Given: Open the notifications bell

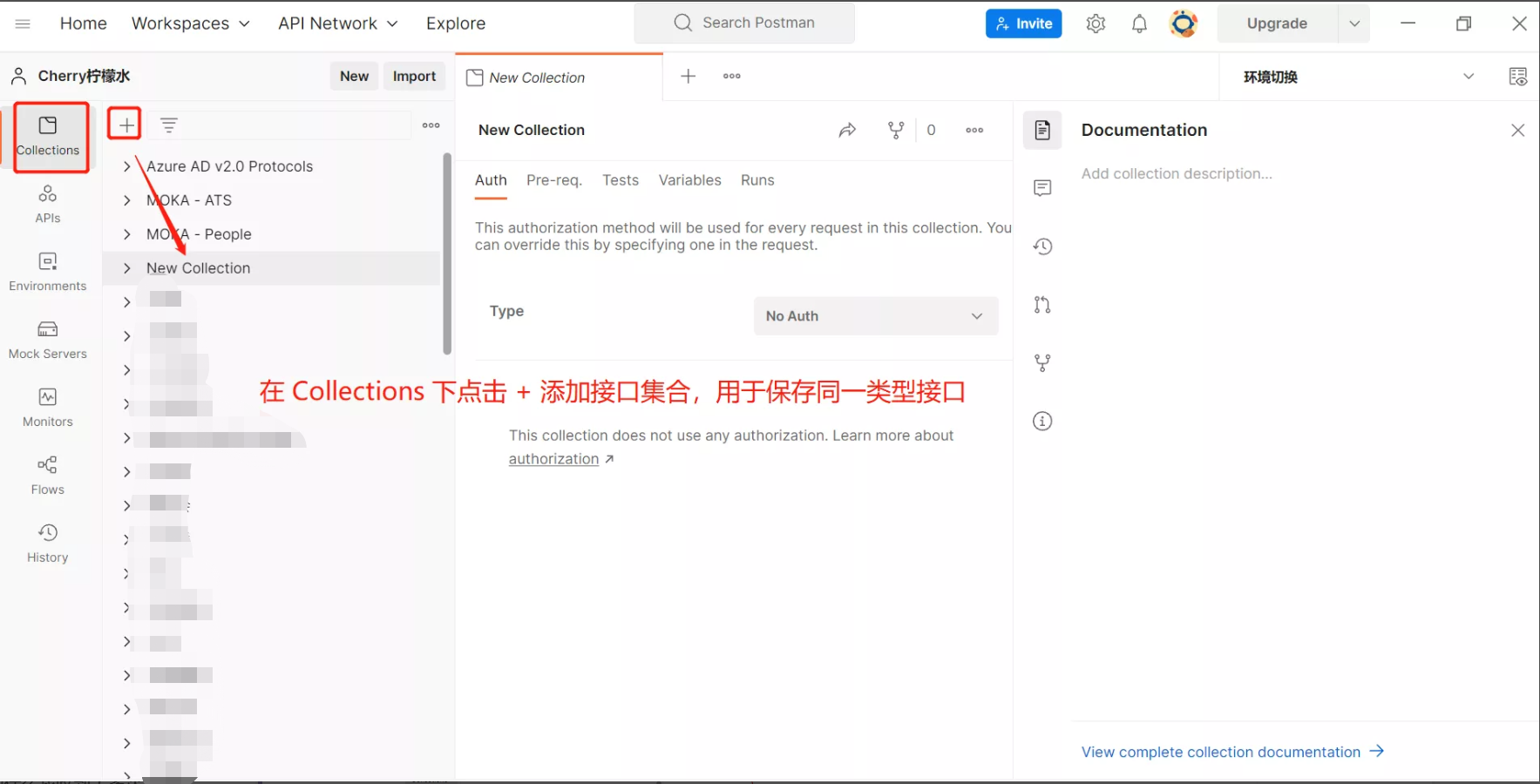Looking at the screenshot, I should click(1139, 24).
